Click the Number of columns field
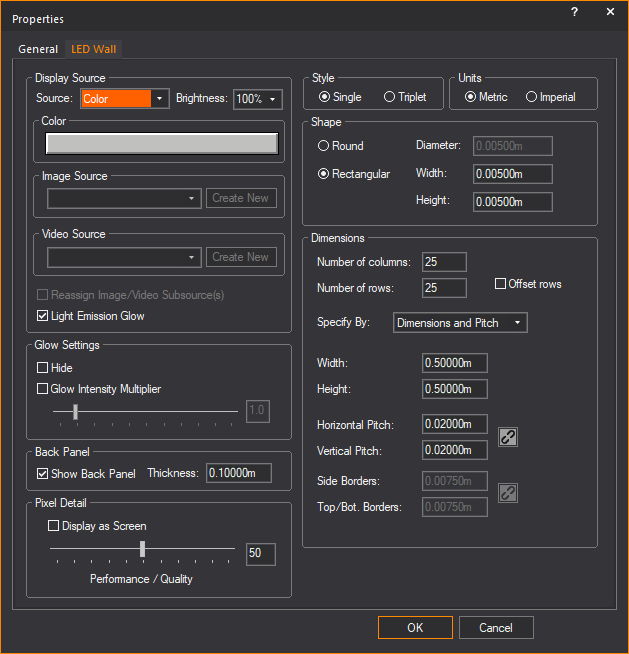 pos(444,262)
